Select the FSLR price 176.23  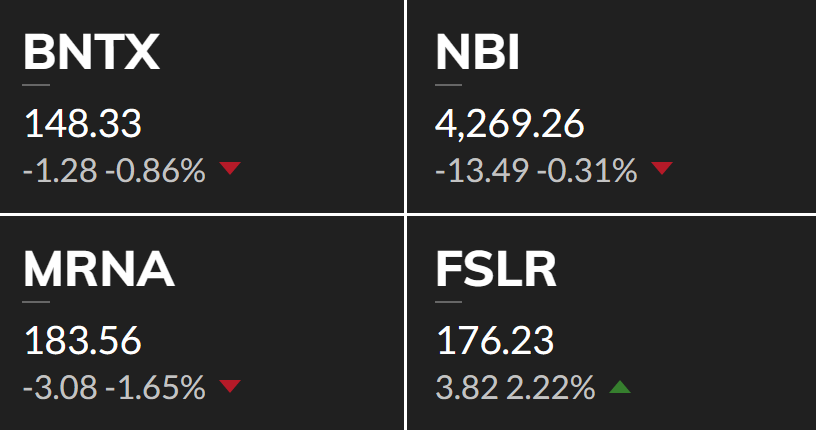[x=495, y=341]
